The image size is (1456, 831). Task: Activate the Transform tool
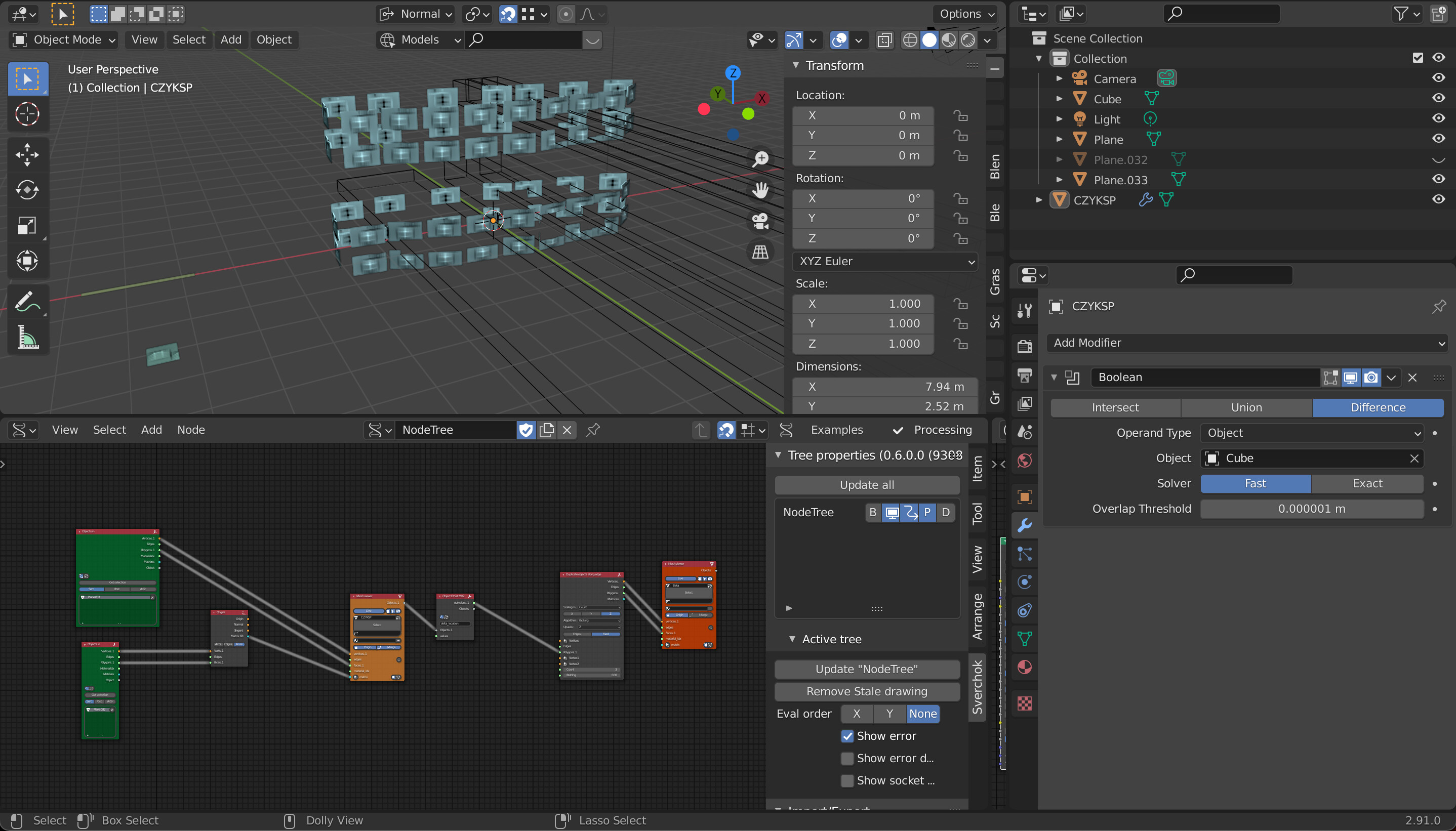[x=27, y=262]
